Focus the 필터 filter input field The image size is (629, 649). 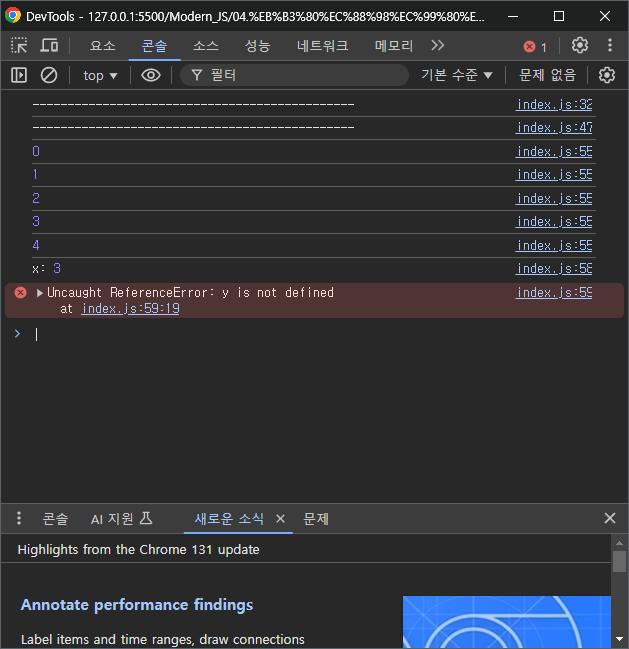[x=295, y=75]
